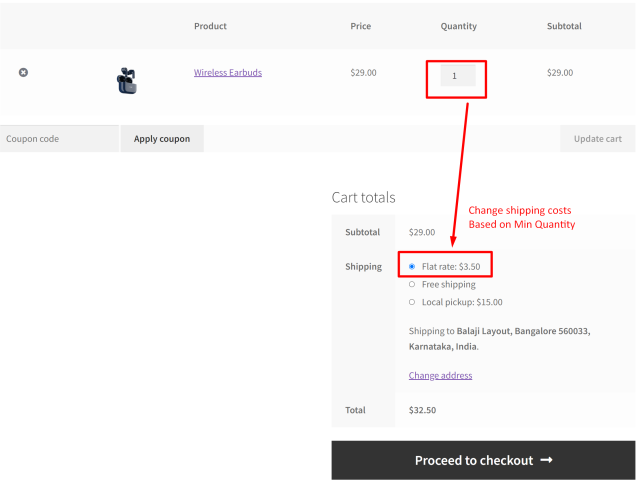Click the Product column header
The height and width of the screenshot is (480, 640).
pos(210,26)
